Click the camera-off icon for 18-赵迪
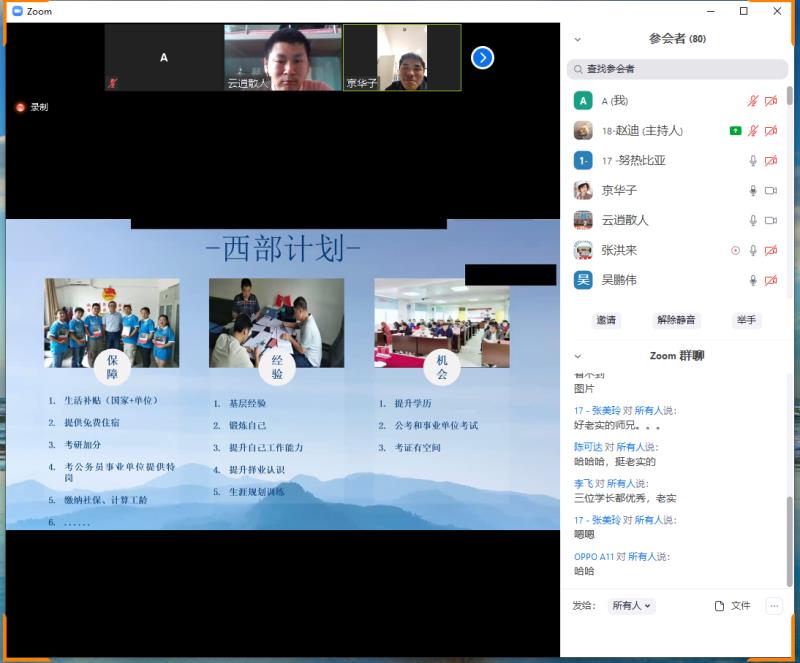 (771, 131)
